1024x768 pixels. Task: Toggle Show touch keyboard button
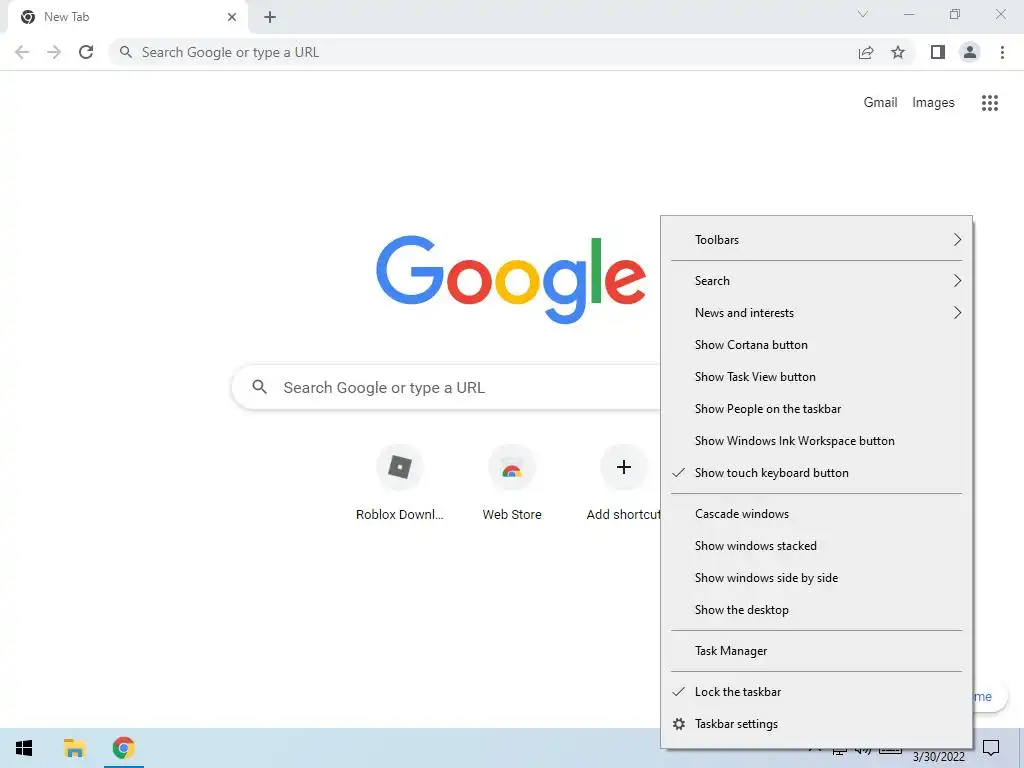(x=816, y=473)
